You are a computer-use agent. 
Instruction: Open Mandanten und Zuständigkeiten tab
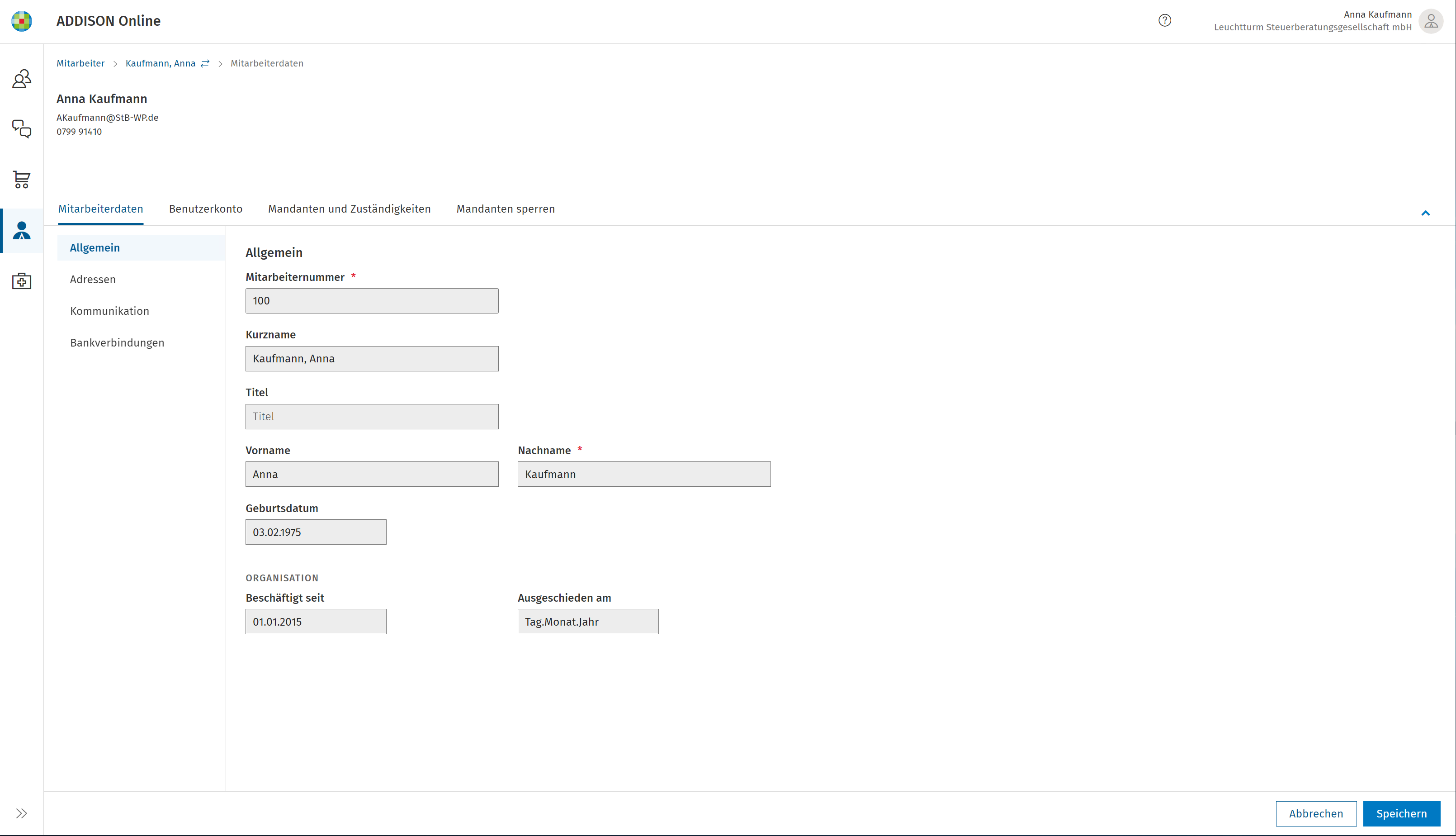pos(350,209)
